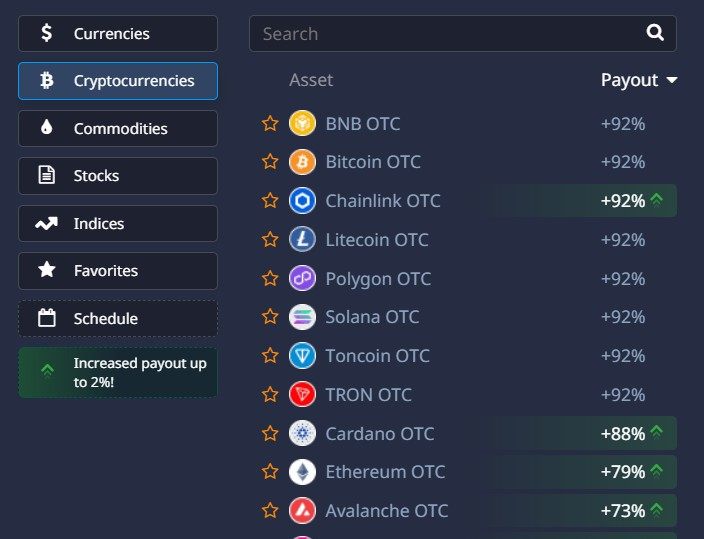Open the Cryptocurrencies category tab
This screenshot has width=704, height=539.
pyautogui.click(x=118, y=81)
